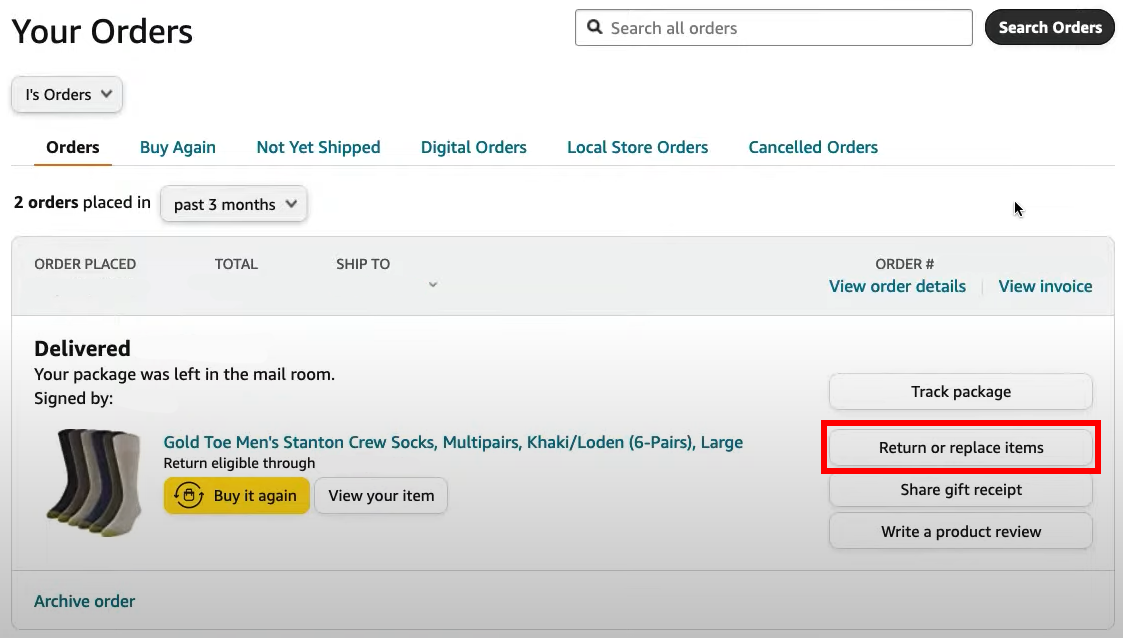Expand the Ship To column chevron
The height and width of the screenshot is (638, 1123).
pos(432,284)
